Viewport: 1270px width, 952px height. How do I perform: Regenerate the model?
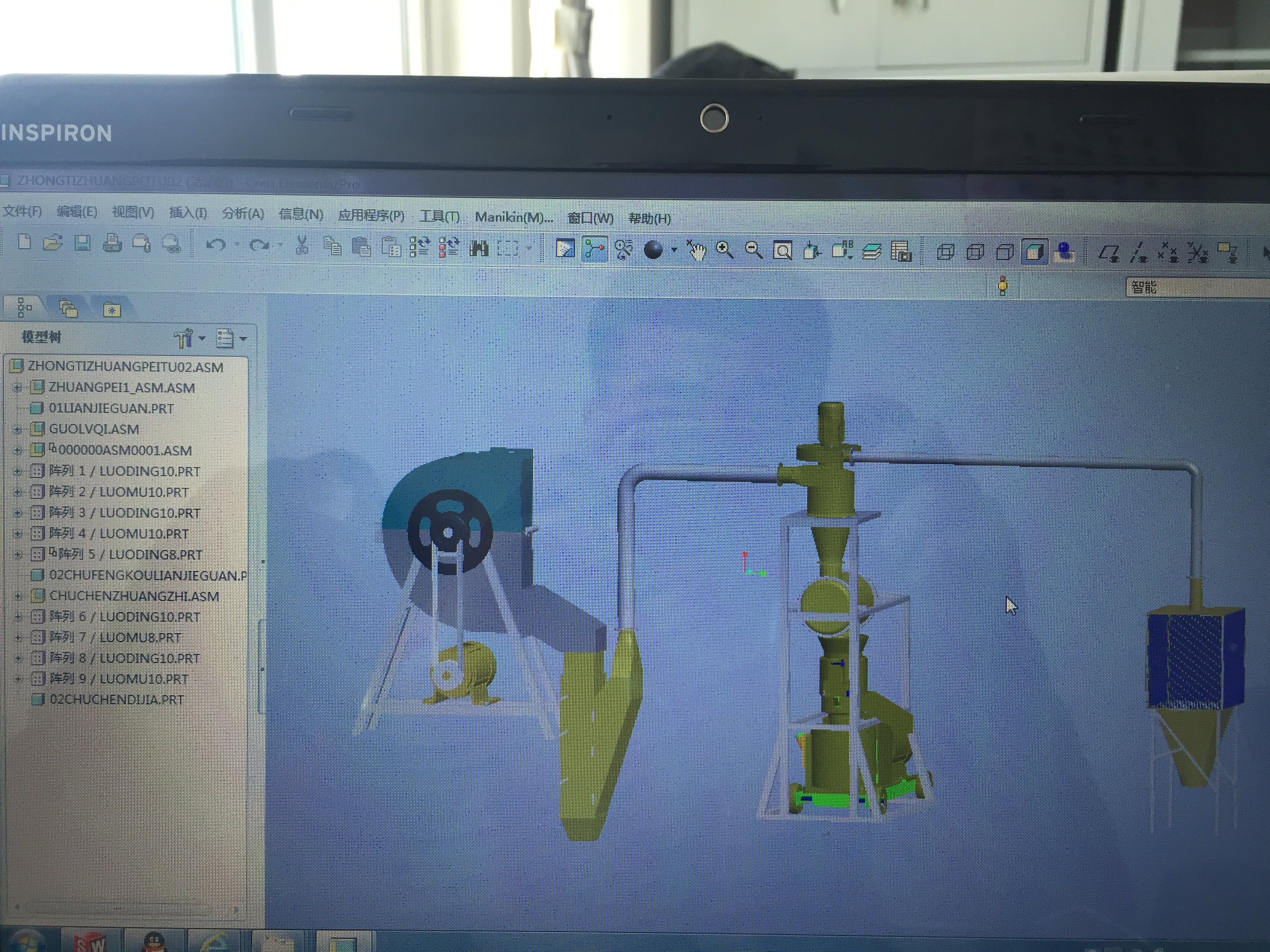click(420, 247)
